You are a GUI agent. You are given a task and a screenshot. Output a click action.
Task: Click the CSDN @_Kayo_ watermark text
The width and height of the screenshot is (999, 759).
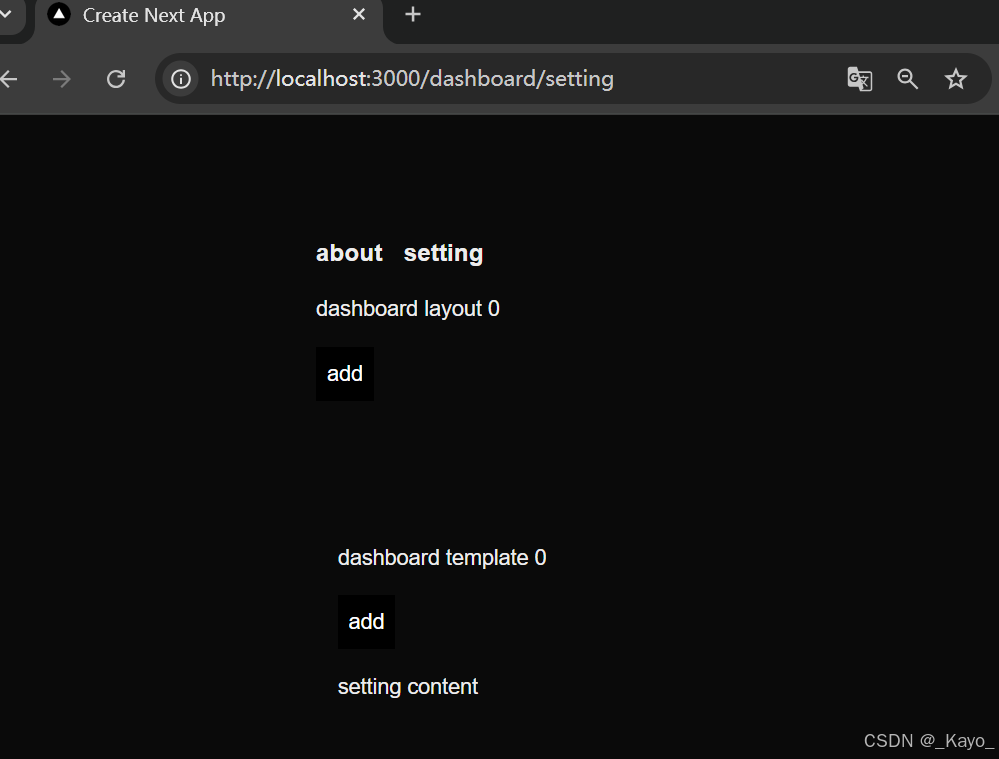coord(926,740)
